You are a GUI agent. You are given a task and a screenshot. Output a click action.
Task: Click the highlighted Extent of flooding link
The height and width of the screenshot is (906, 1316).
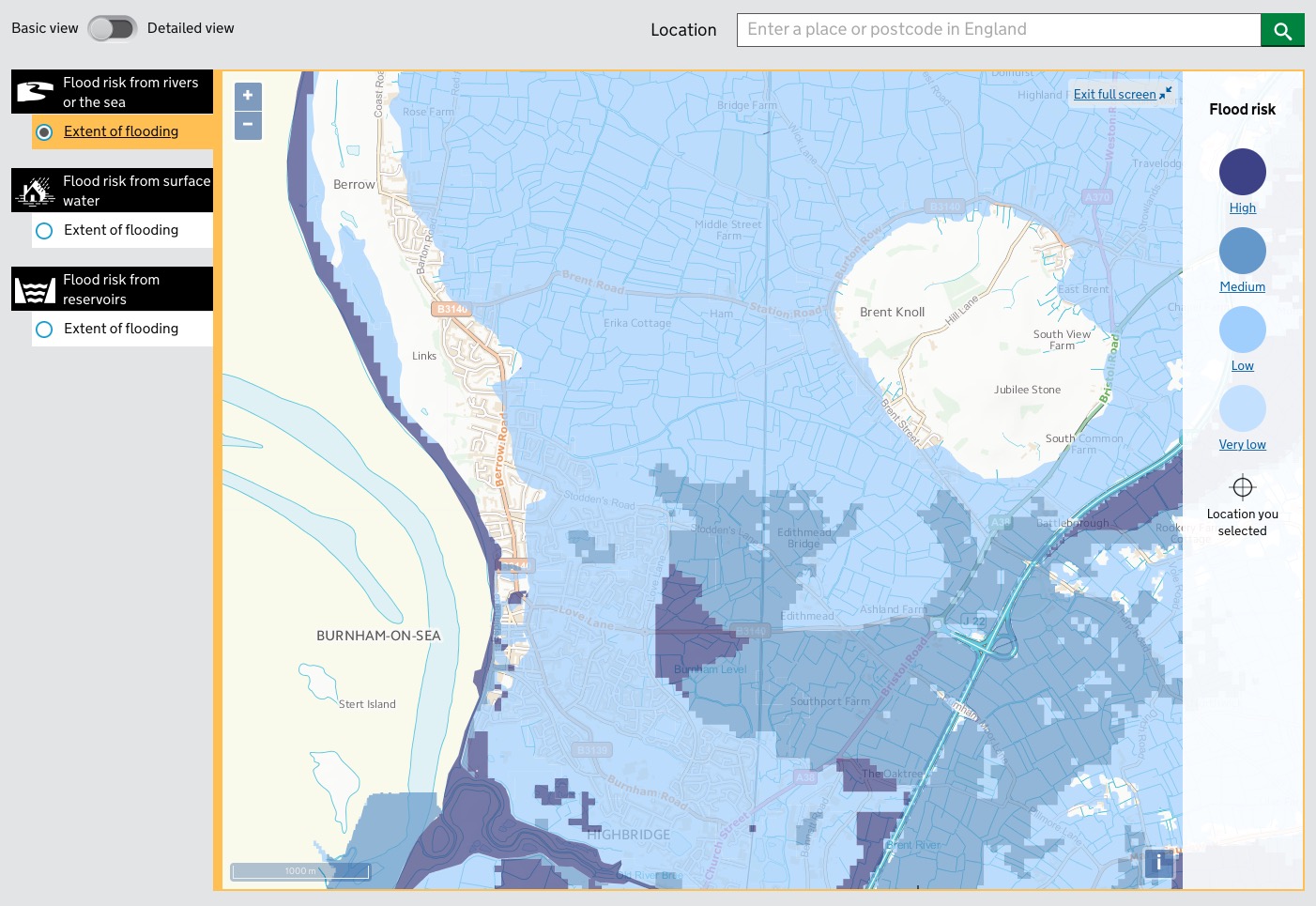[x=120, y=131]
